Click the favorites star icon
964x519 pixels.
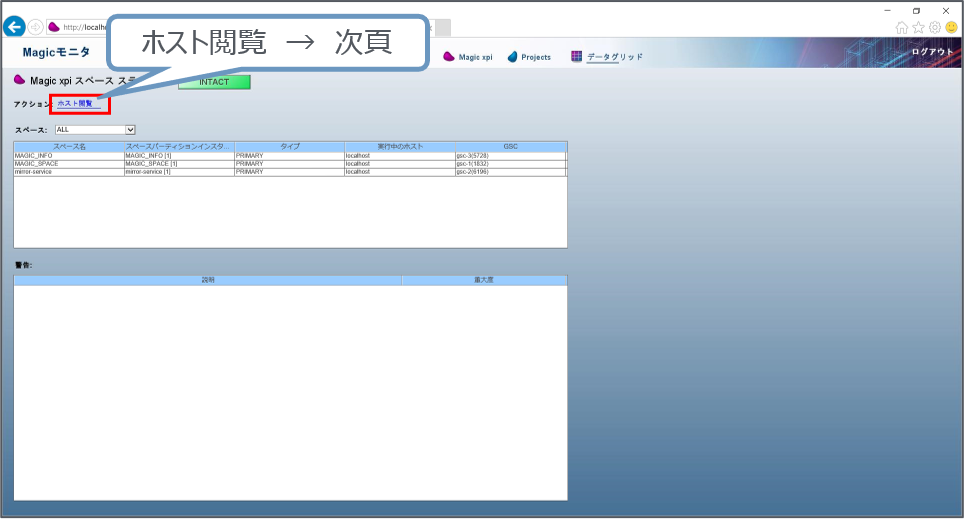pyautogui.click(x=918, y=27)
